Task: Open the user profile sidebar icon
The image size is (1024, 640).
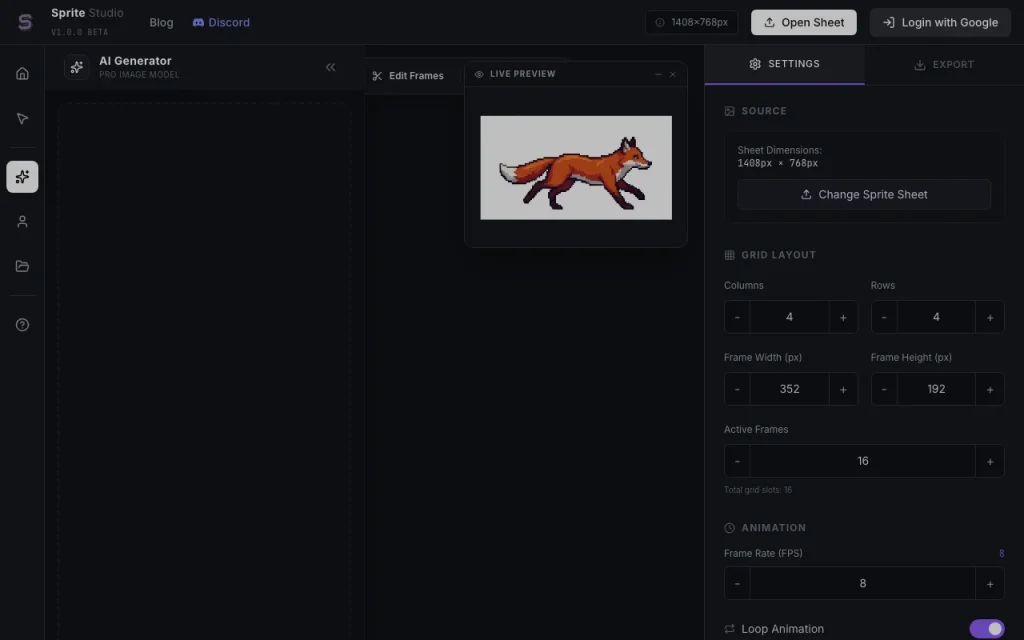Action: click(22, 221)
